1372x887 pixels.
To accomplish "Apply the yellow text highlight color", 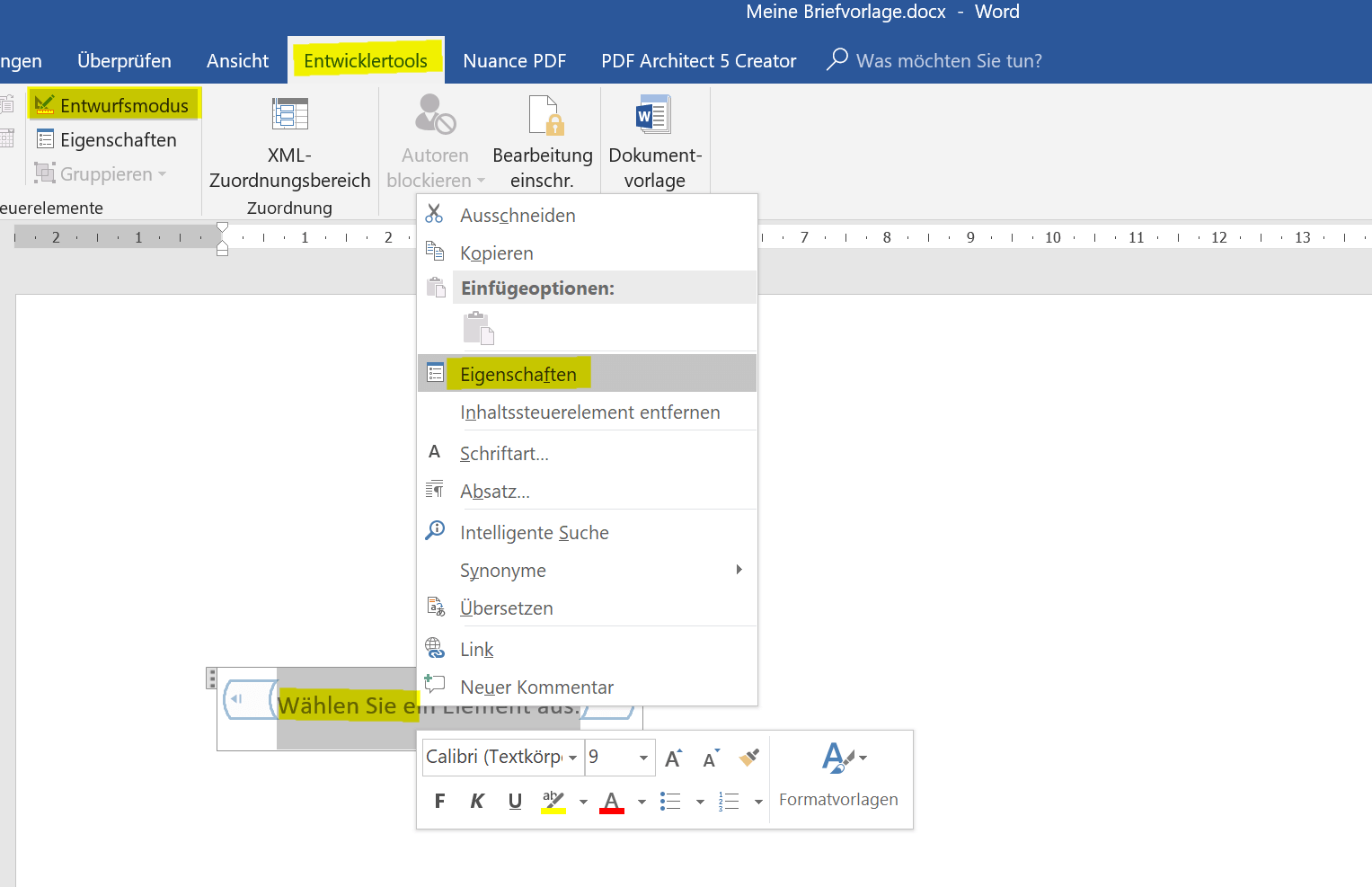I will (553, 801).
